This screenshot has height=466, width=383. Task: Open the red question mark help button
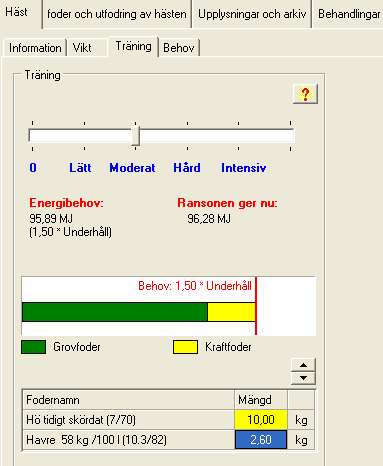coord(305,94)
